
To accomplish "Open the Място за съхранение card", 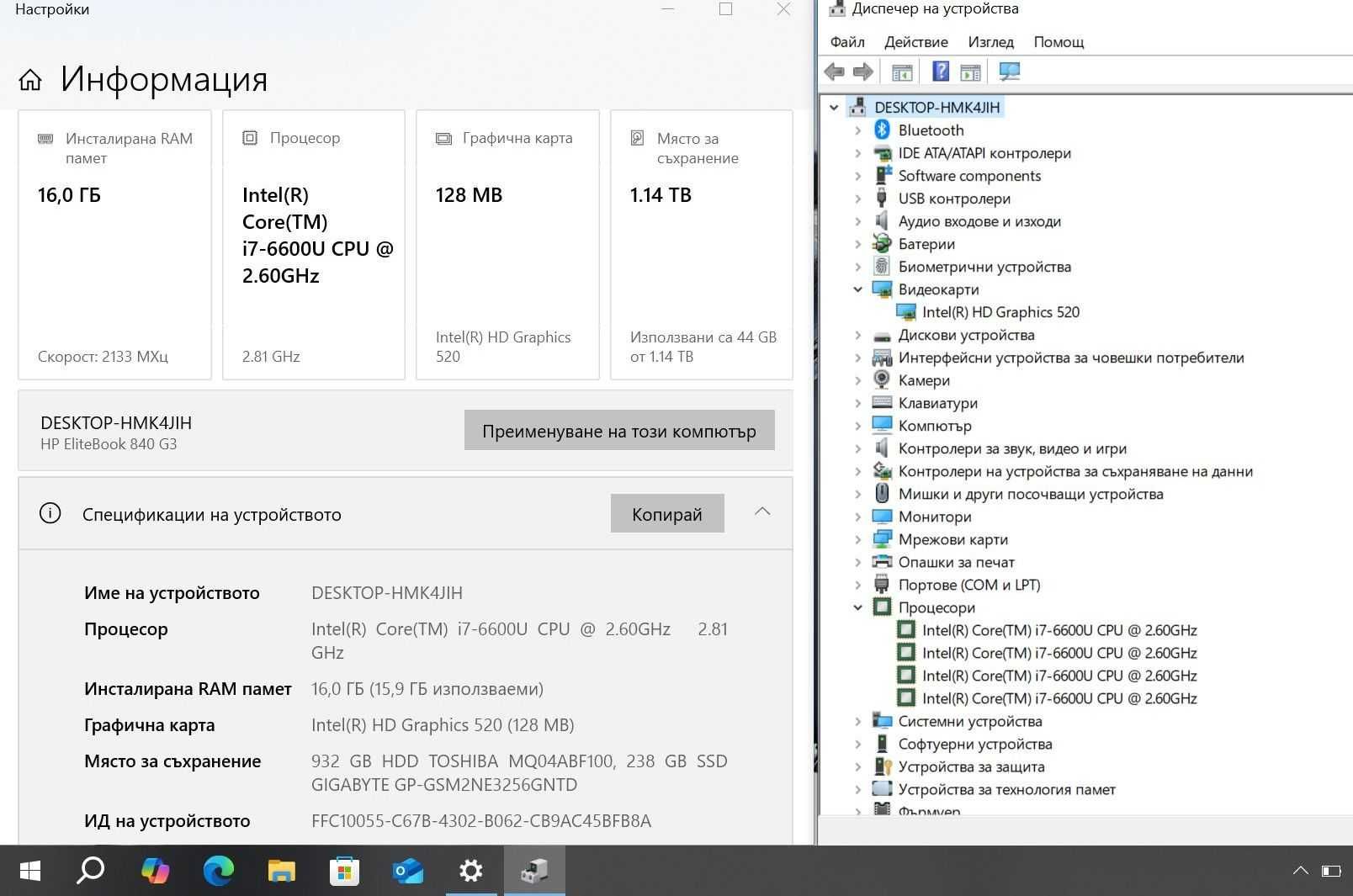I will click(702, 245).
